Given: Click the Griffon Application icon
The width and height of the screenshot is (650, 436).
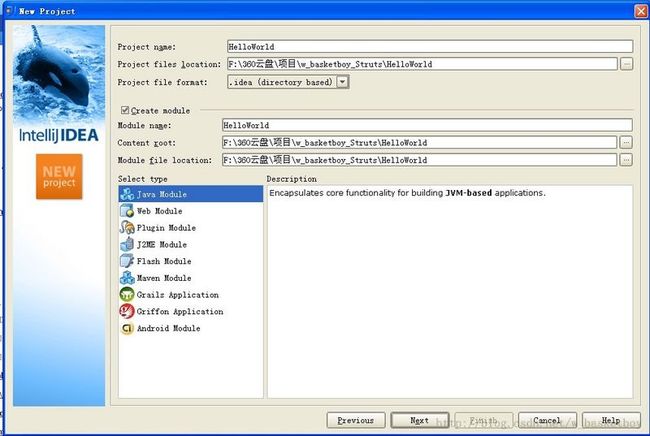Looking at the screenshot, I should click(x=127, y=311).
